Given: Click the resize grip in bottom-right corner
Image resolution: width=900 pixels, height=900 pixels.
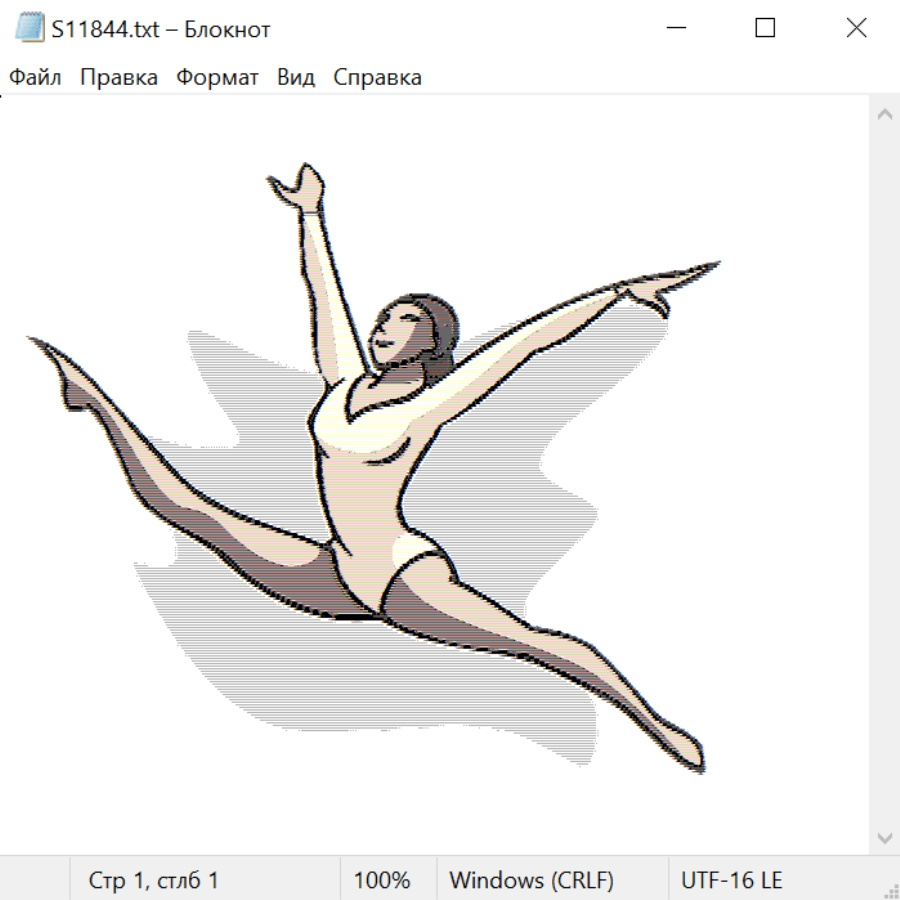Looking at the screenshot, I should (x=891, y=891).
